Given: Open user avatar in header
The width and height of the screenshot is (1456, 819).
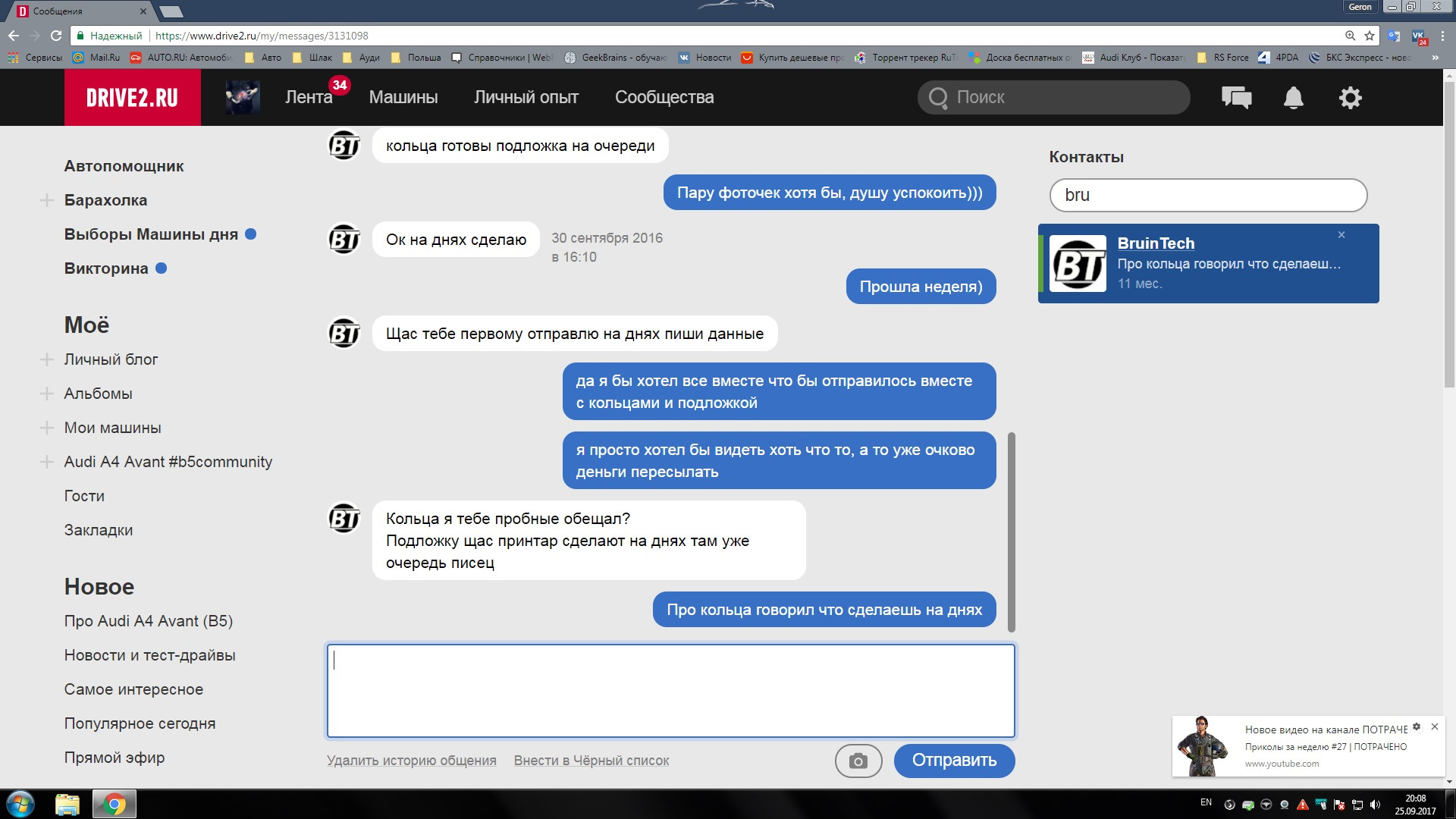Looking at the screenshot, I should (x=243, y=98).
